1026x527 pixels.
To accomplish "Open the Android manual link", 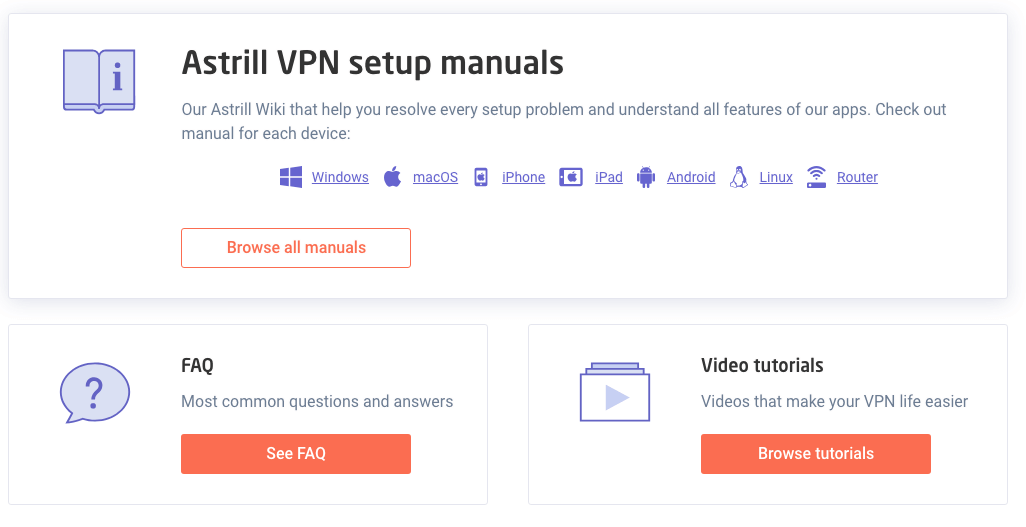I will tap(691, 177).
